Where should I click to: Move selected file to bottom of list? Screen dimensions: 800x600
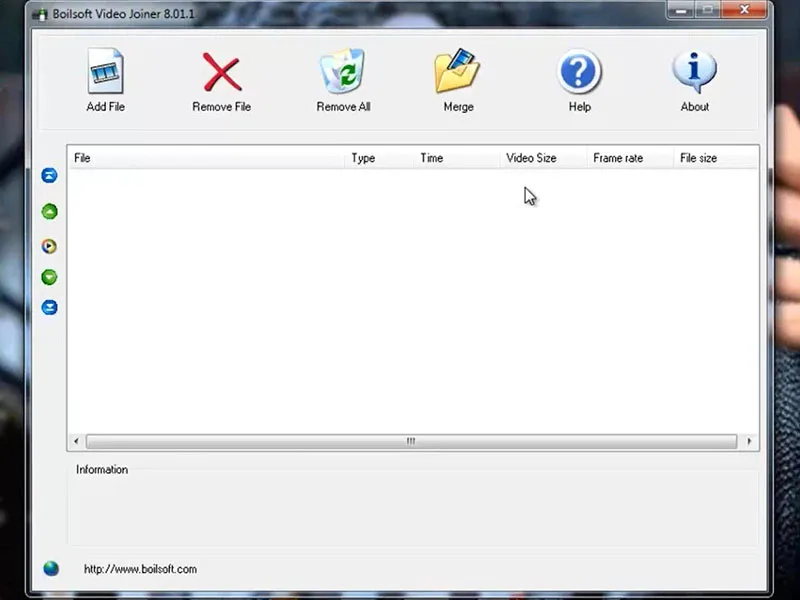tap(49, 308)
